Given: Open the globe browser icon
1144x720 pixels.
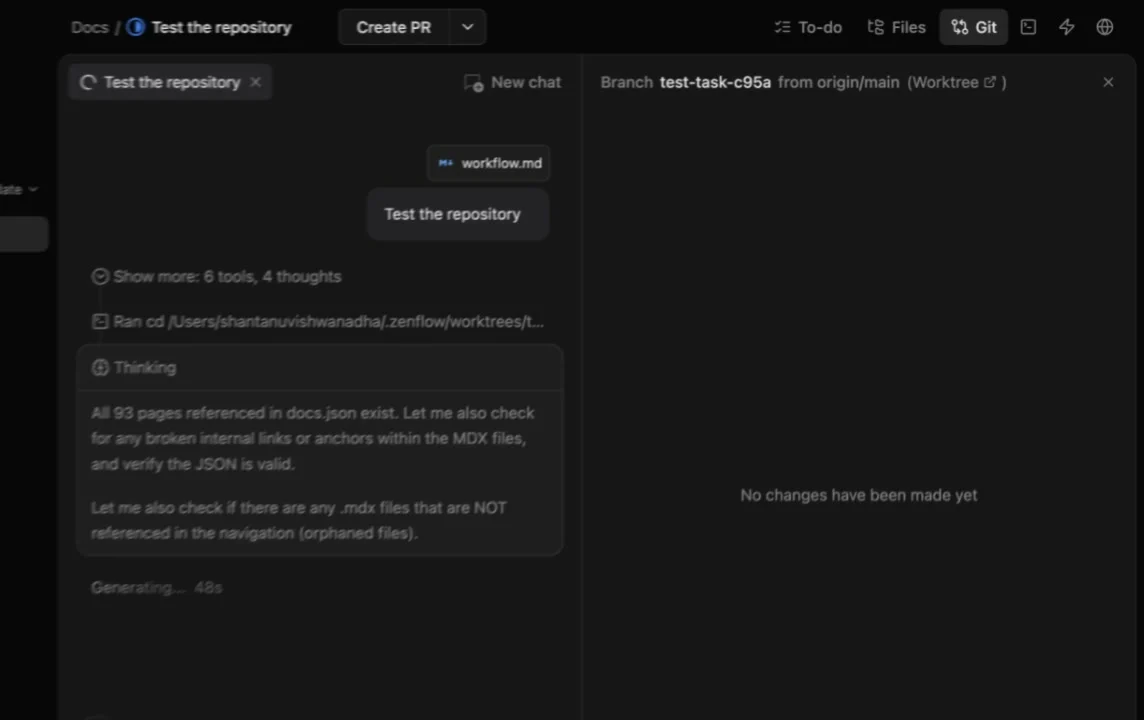Looking at the screenshot, I should pos(1105,27).
